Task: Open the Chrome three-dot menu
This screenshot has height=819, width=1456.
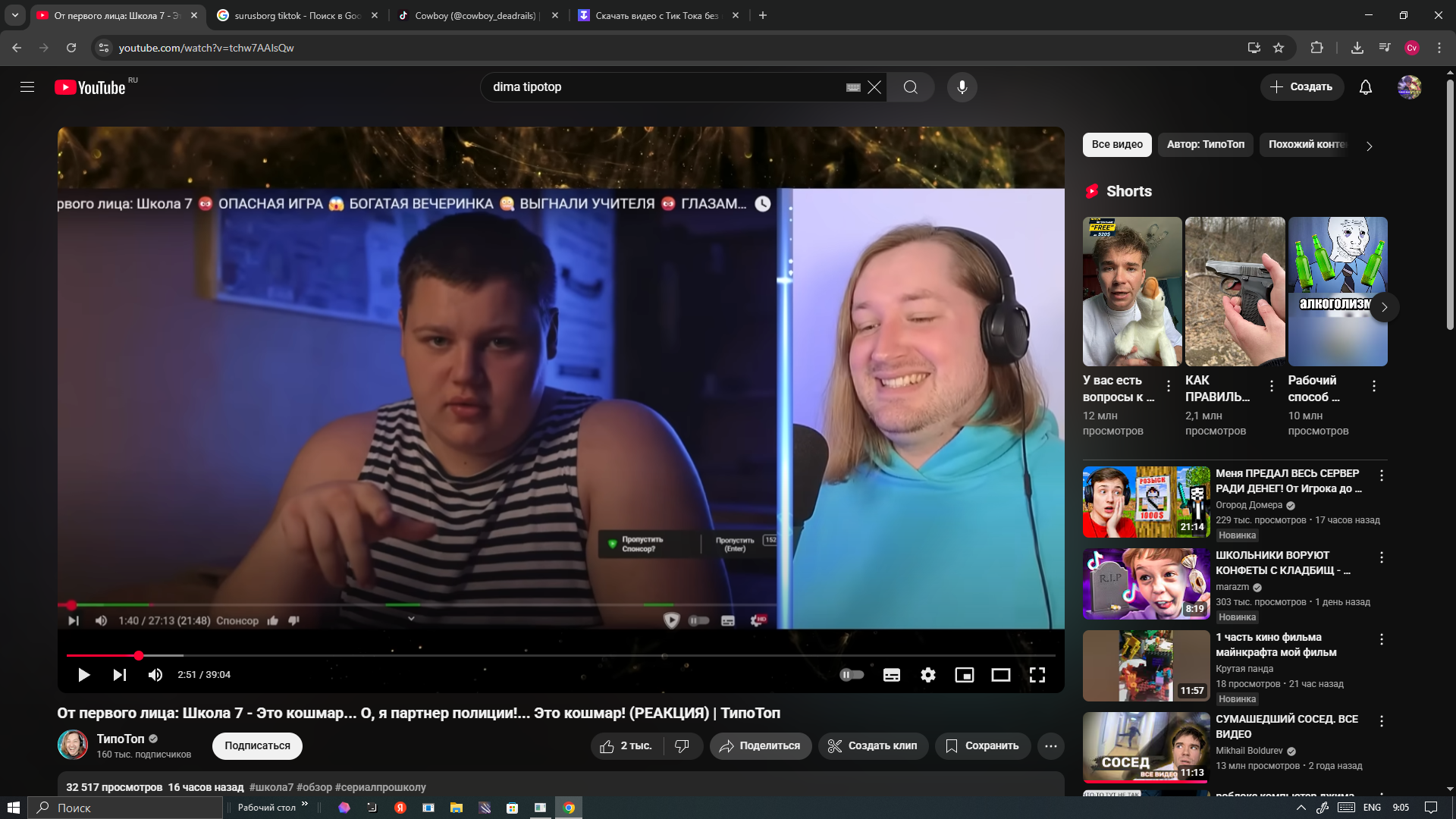Action: pos(1439,48)
